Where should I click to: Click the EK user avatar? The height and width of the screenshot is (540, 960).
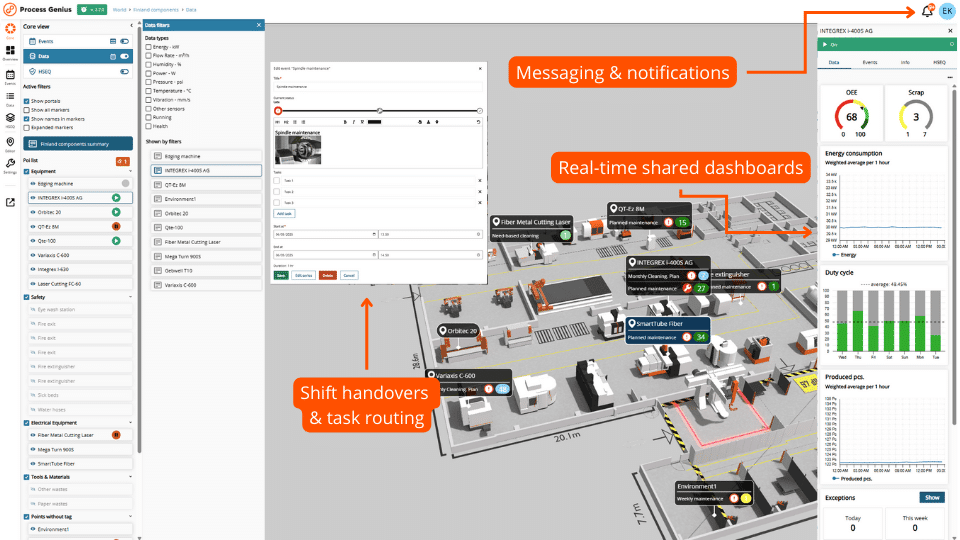coord(946,11)
